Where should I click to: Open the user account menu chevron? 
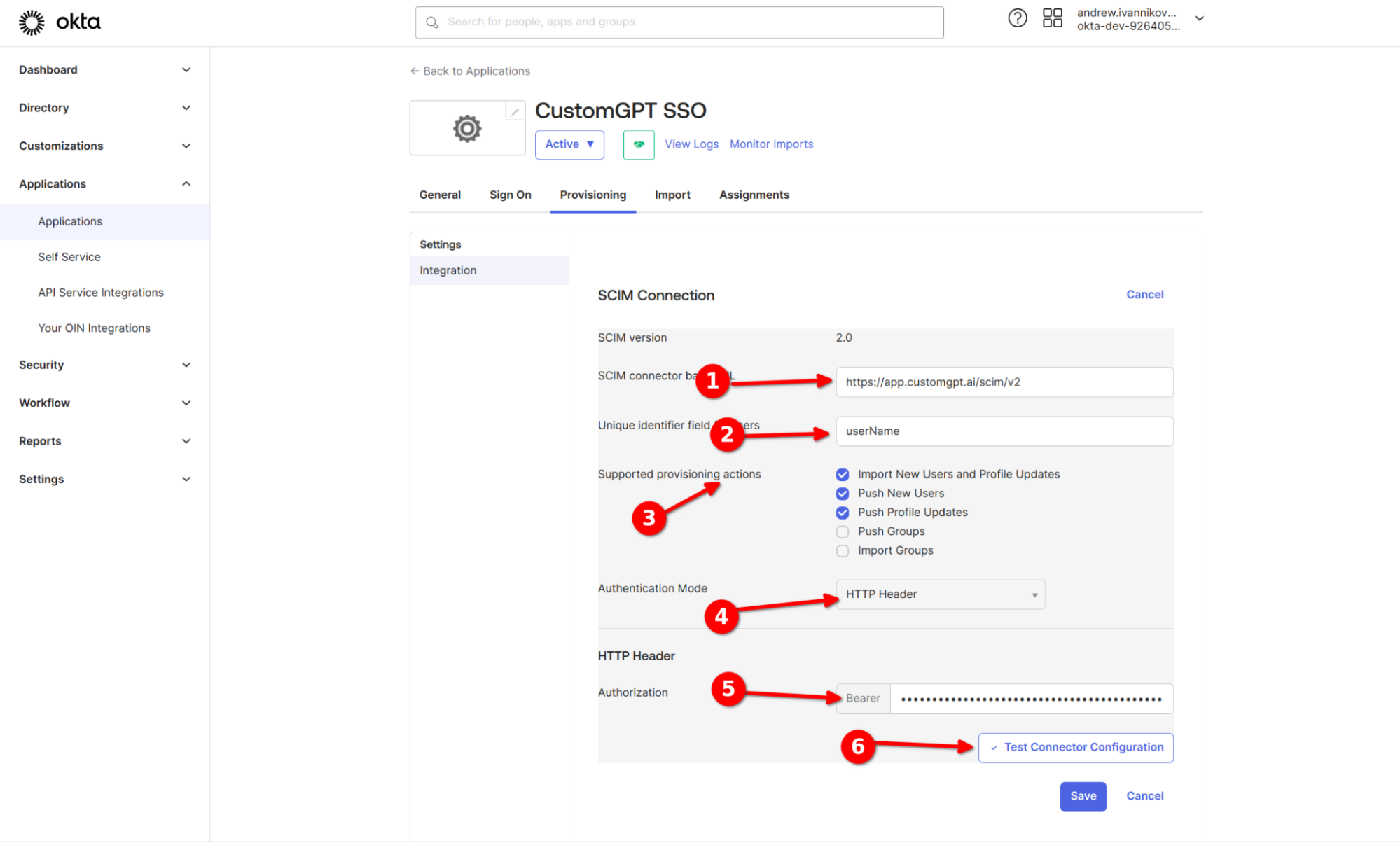tap(1199, 19)
